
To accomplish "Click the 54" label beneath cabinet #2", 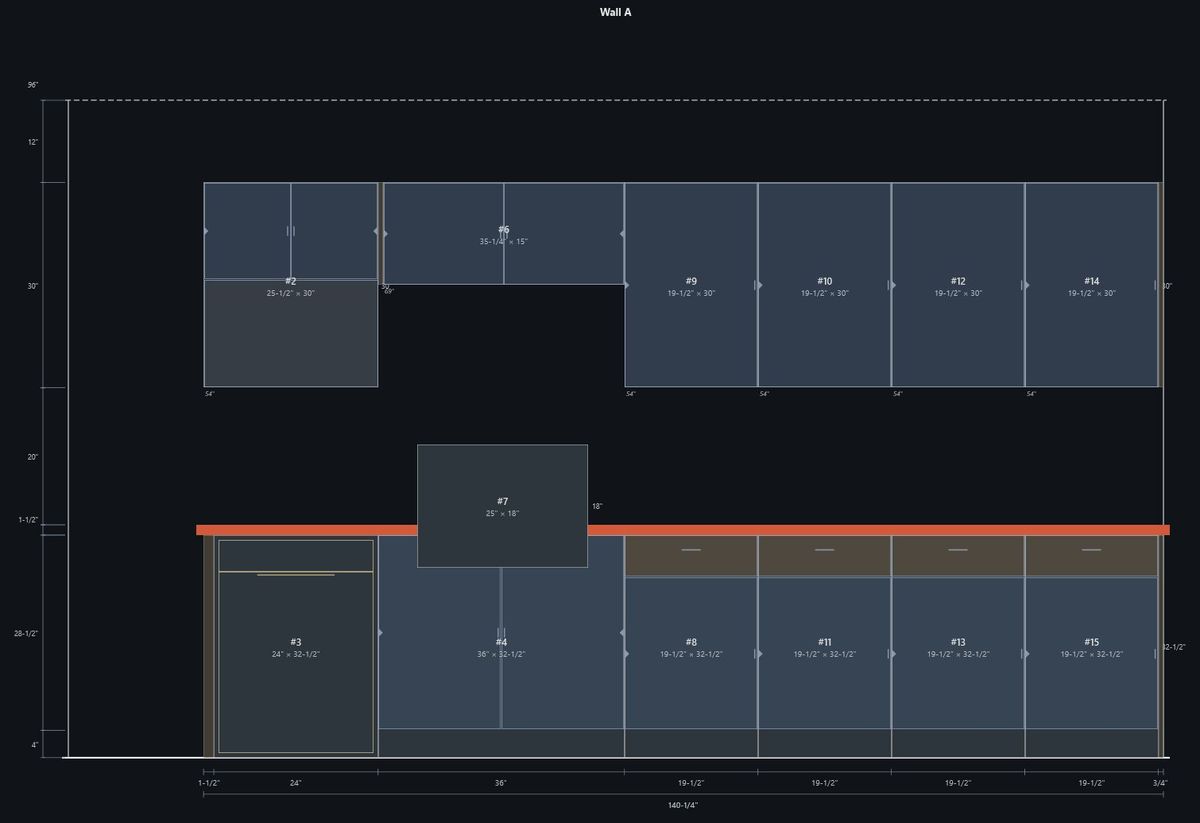I will (210, 394).
